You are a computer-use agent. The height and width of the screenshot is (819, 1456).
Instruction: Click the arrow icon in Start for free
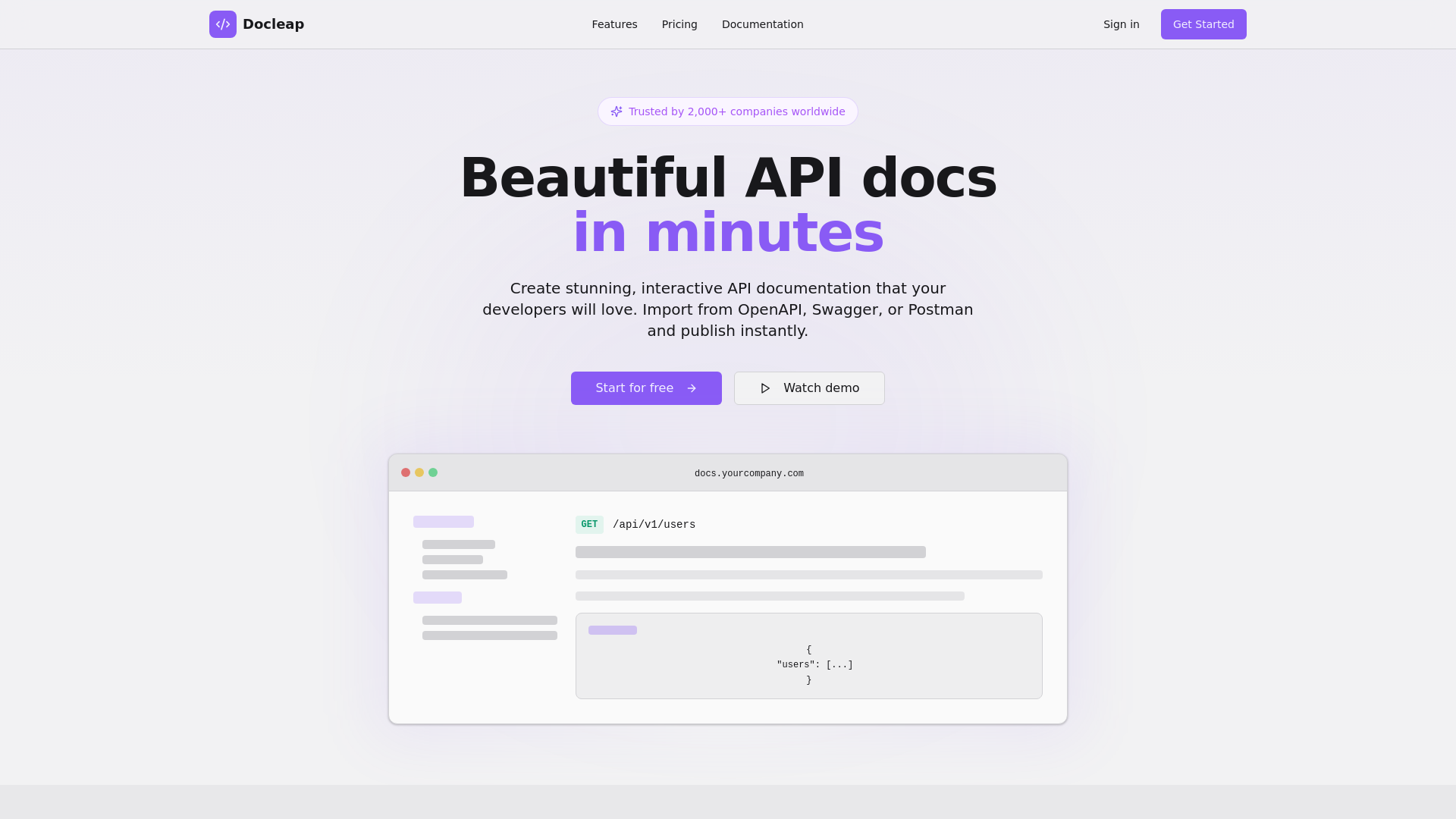(692, 388)
